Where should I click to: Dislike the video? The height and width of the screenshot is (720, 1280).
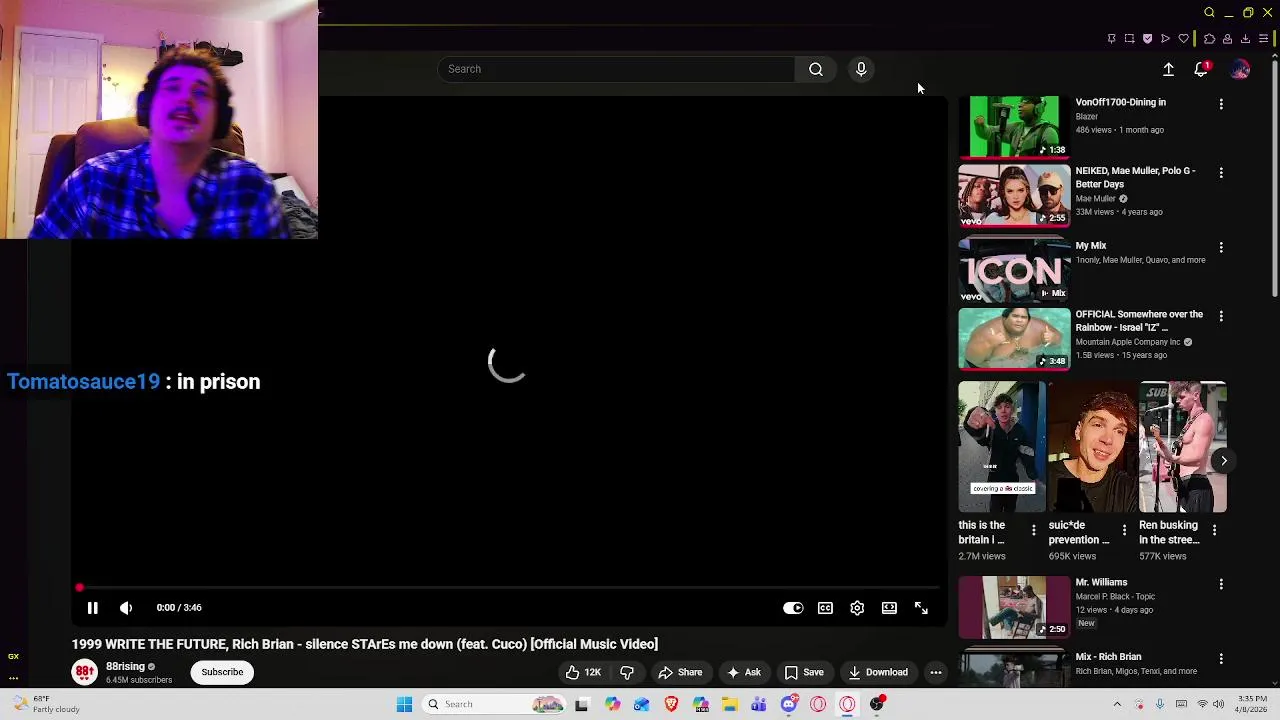(x=627, y=672)
